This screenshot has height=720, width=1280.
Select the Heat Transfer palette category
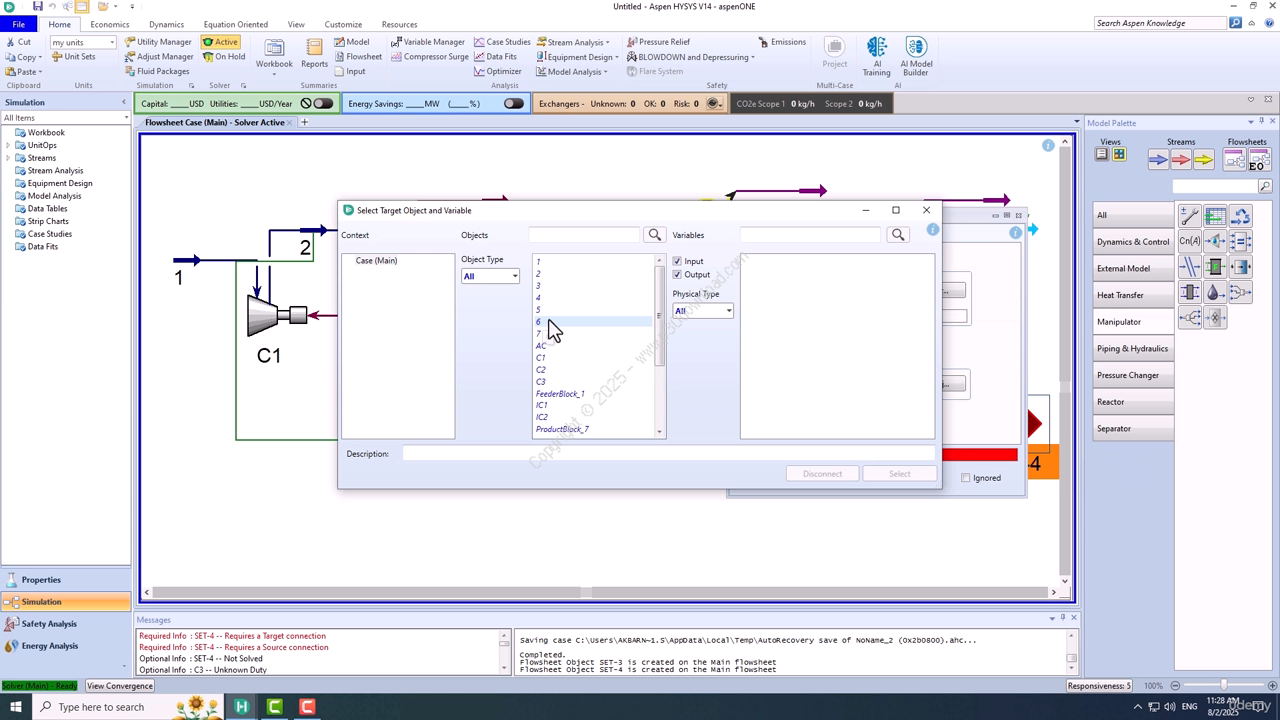click(x=1133, y=295)
